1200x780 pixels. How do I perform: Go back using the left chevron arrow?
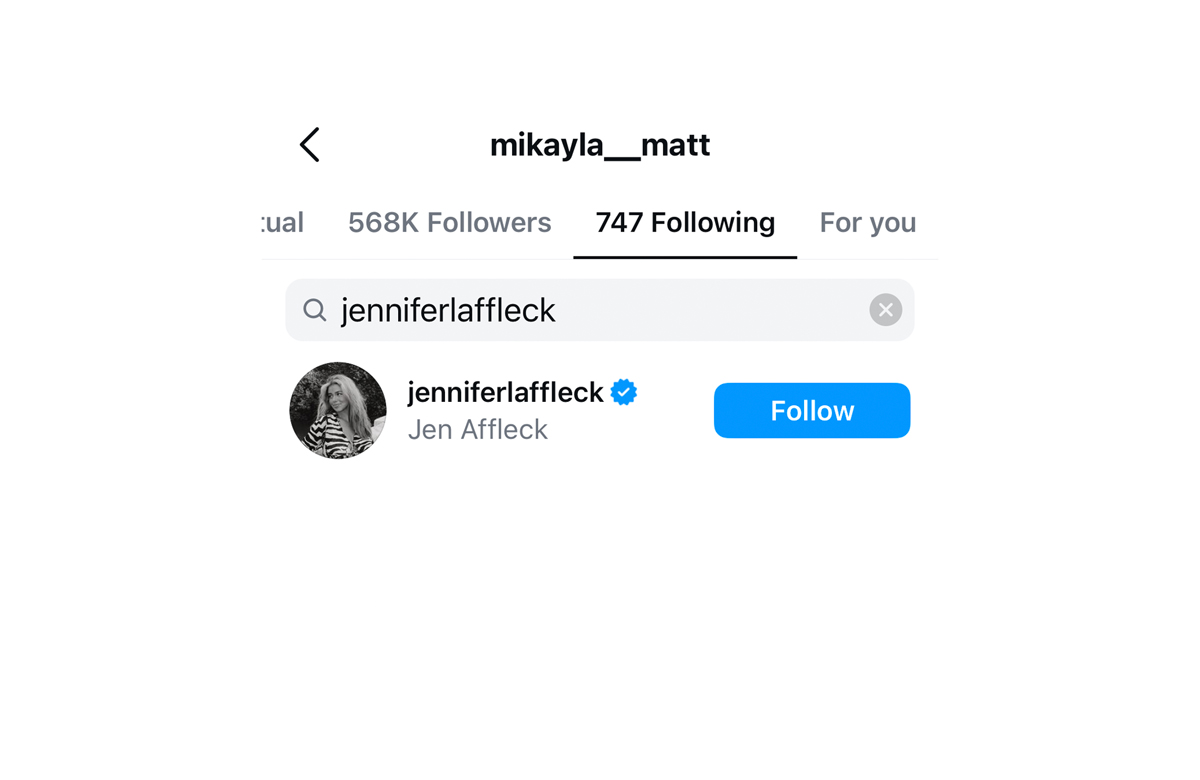tap(310, 145)
